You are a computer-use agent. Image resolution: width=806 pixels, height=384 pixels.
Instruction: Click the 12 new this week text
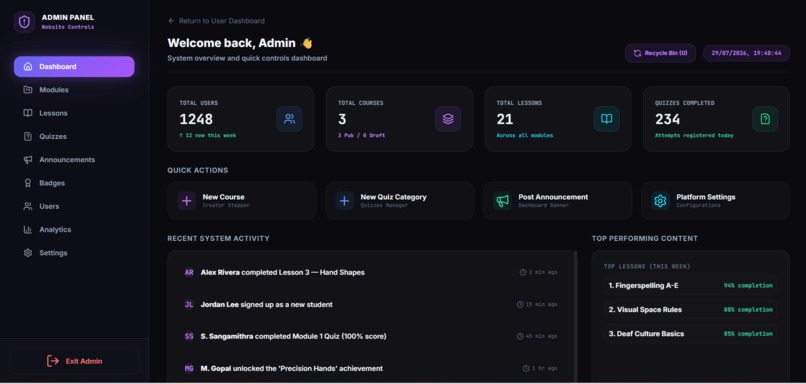coord(208,136)
